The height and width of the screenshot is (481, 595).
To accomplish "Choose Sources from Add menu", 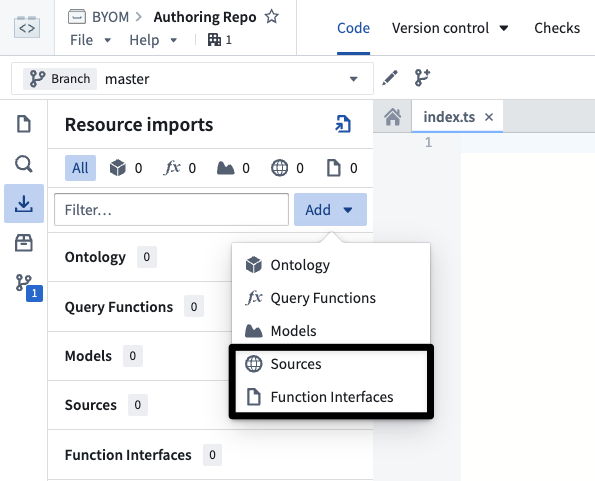I will 331,364.
